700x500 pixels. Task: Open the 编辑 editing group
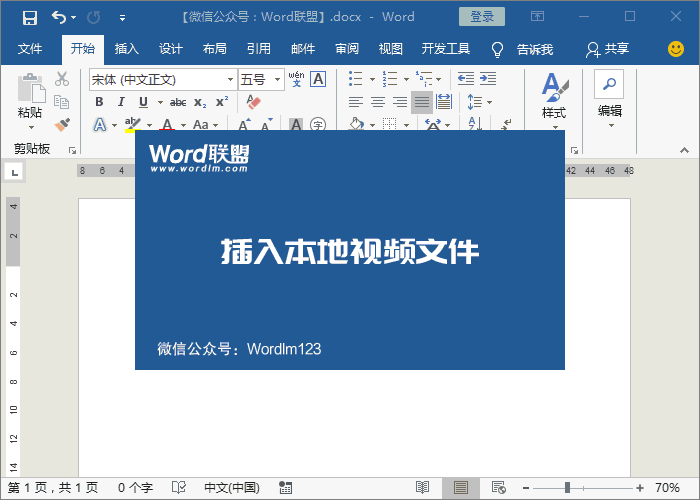click(610, 99)
